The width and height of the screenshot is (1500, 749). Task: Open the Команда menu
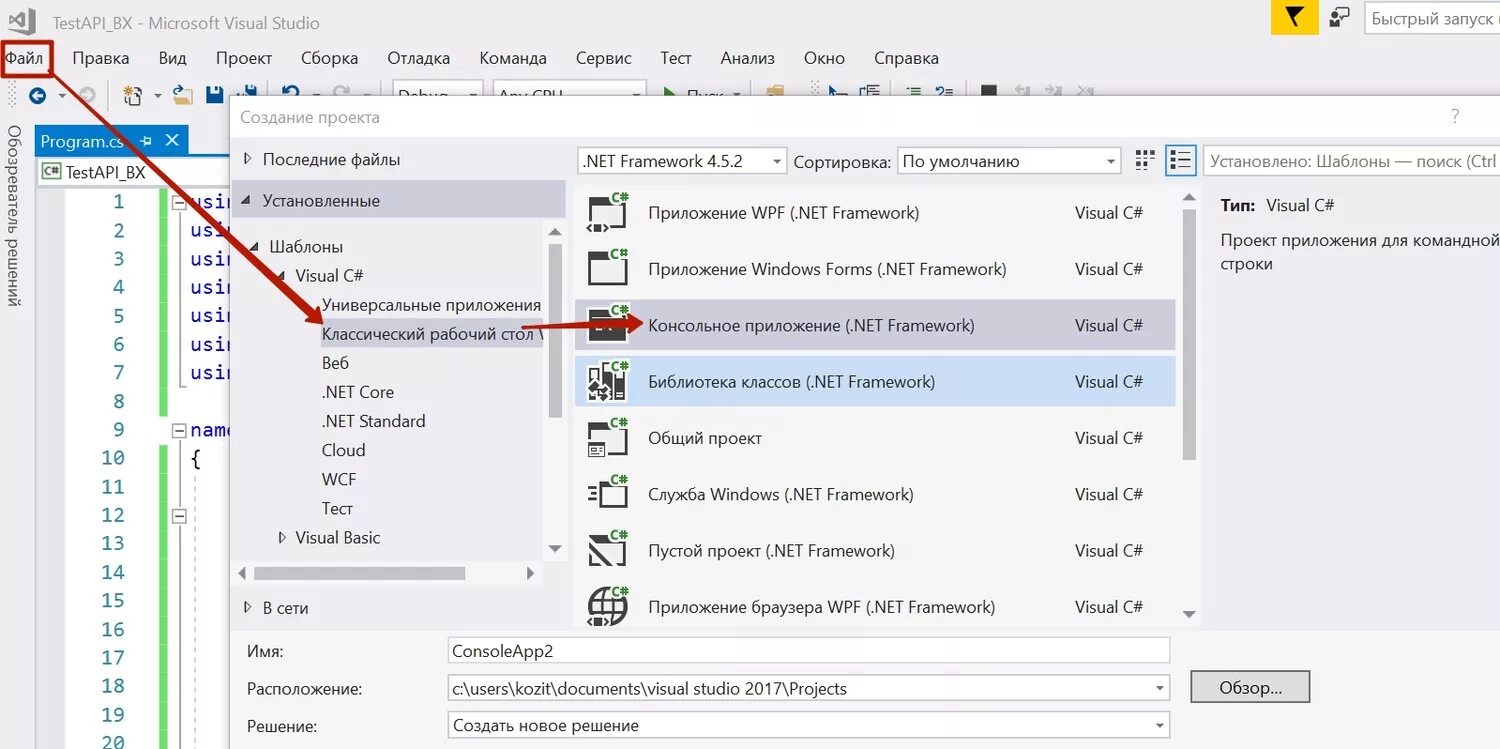[x=513, y=58]
